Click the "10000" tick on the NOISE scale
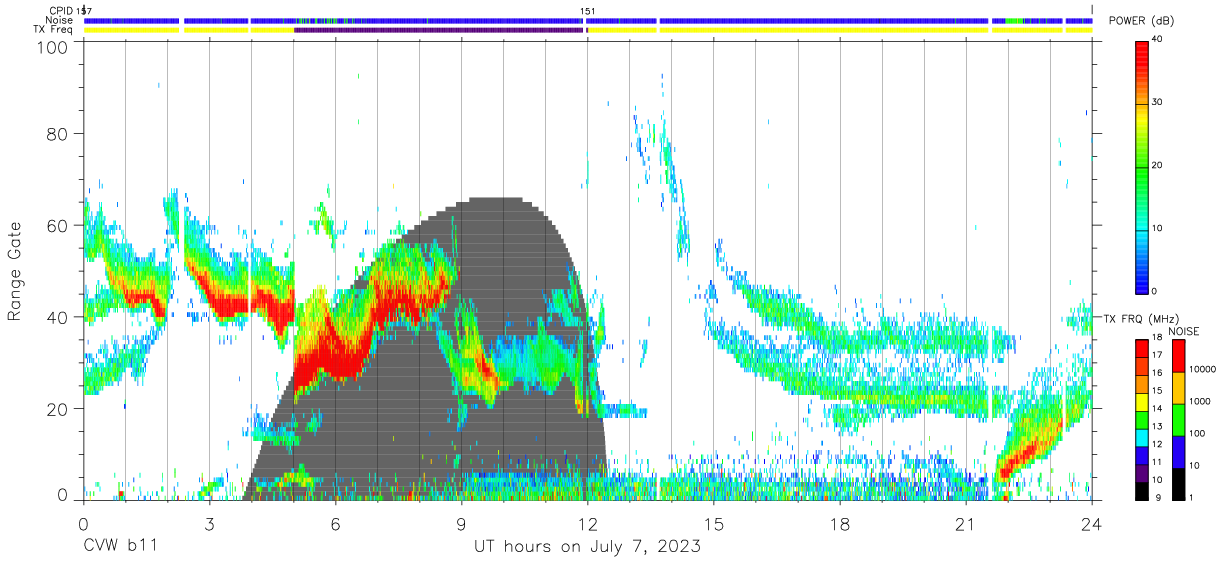Viewport: 1228px width, 567px height. coord(1201,371)
